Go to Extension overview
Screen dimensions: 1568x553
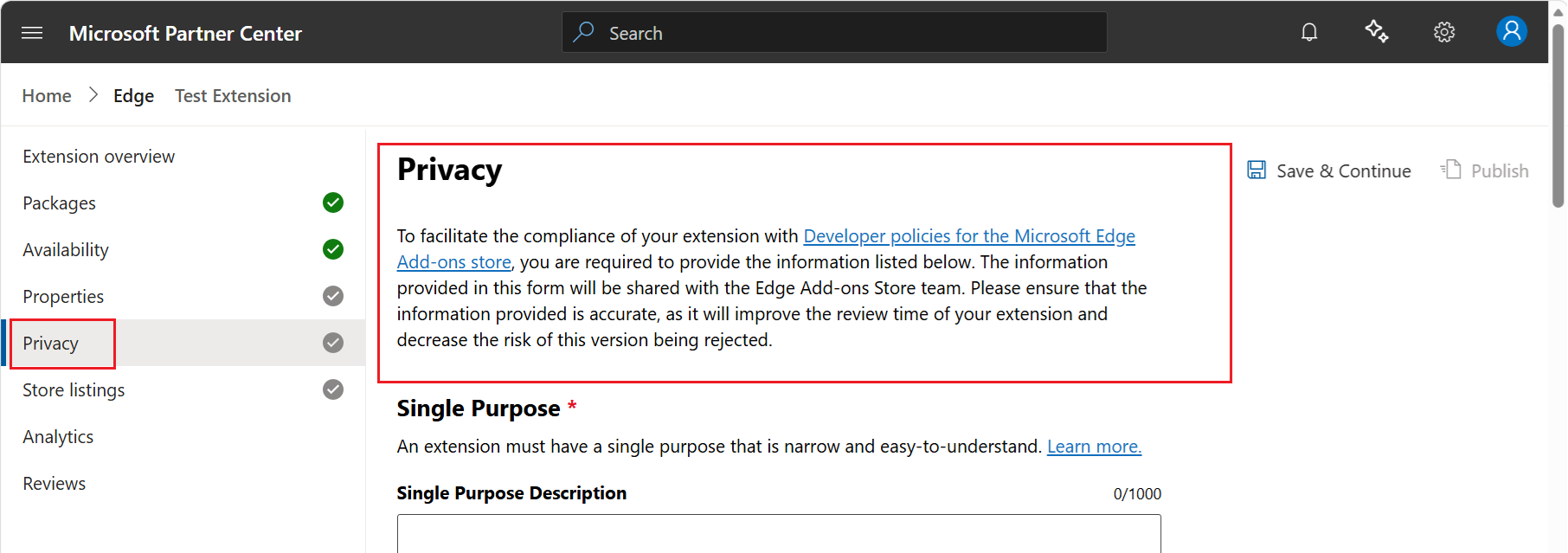(x=99, y=157)
